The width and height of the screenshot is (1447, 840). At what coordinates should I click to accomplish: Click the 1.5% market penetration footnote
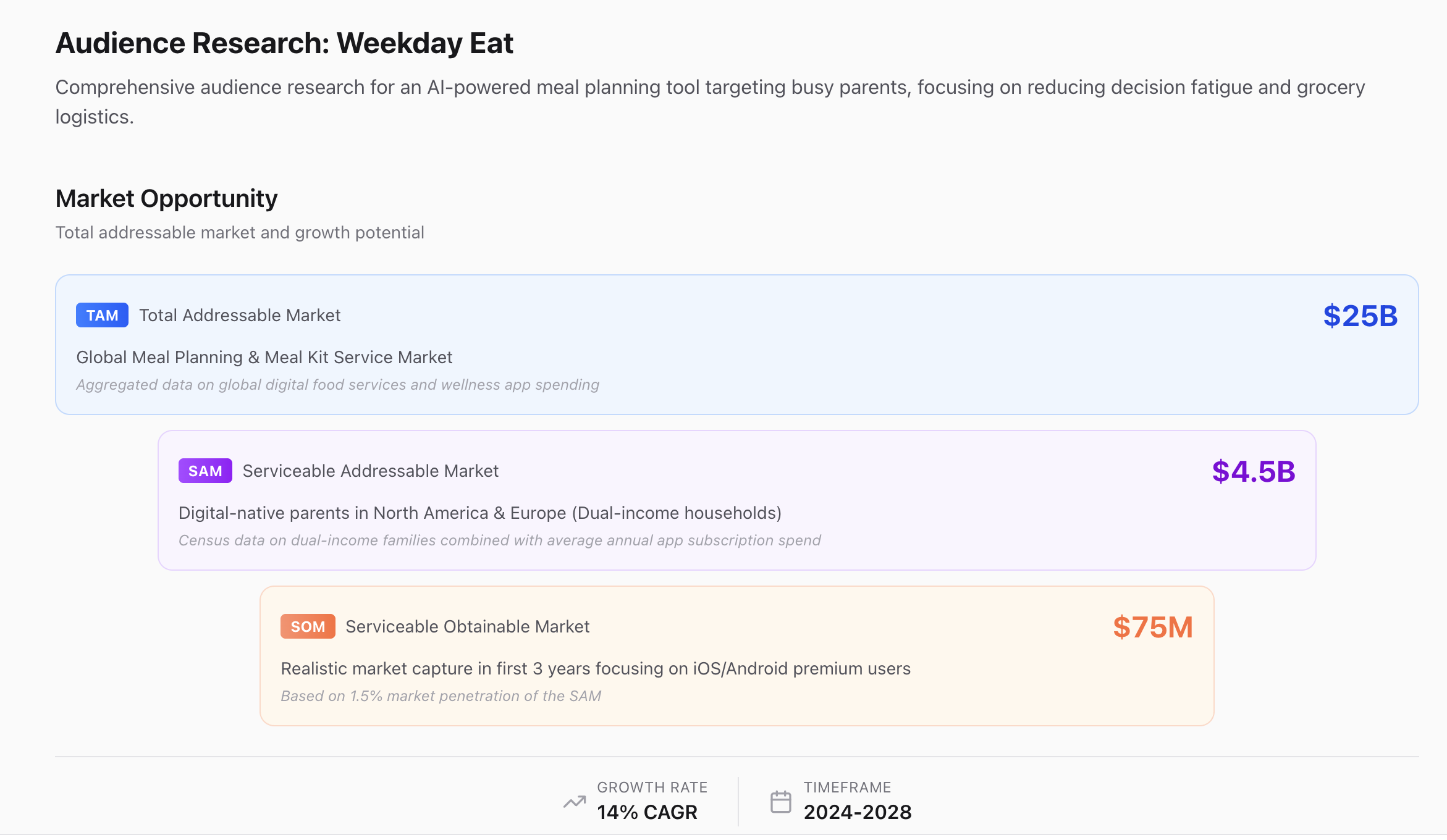(x=441, y=695)
